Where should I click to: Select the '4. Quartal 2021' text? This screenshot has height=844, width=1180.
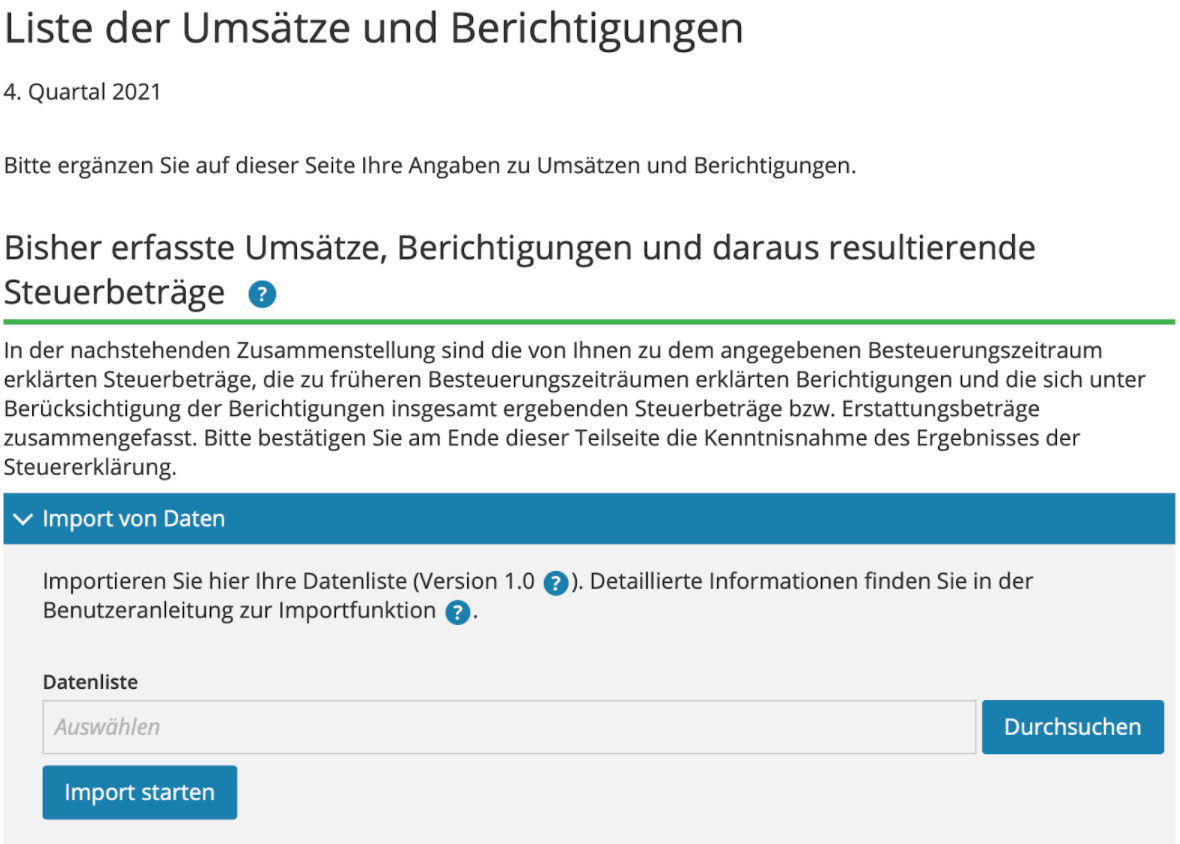(x=82, y=92)
